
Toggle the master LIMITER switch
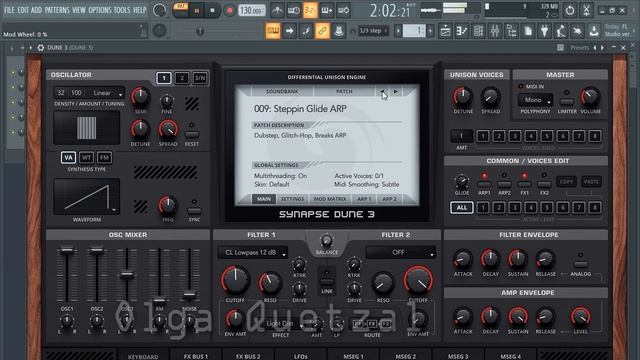tap(567, 101)
